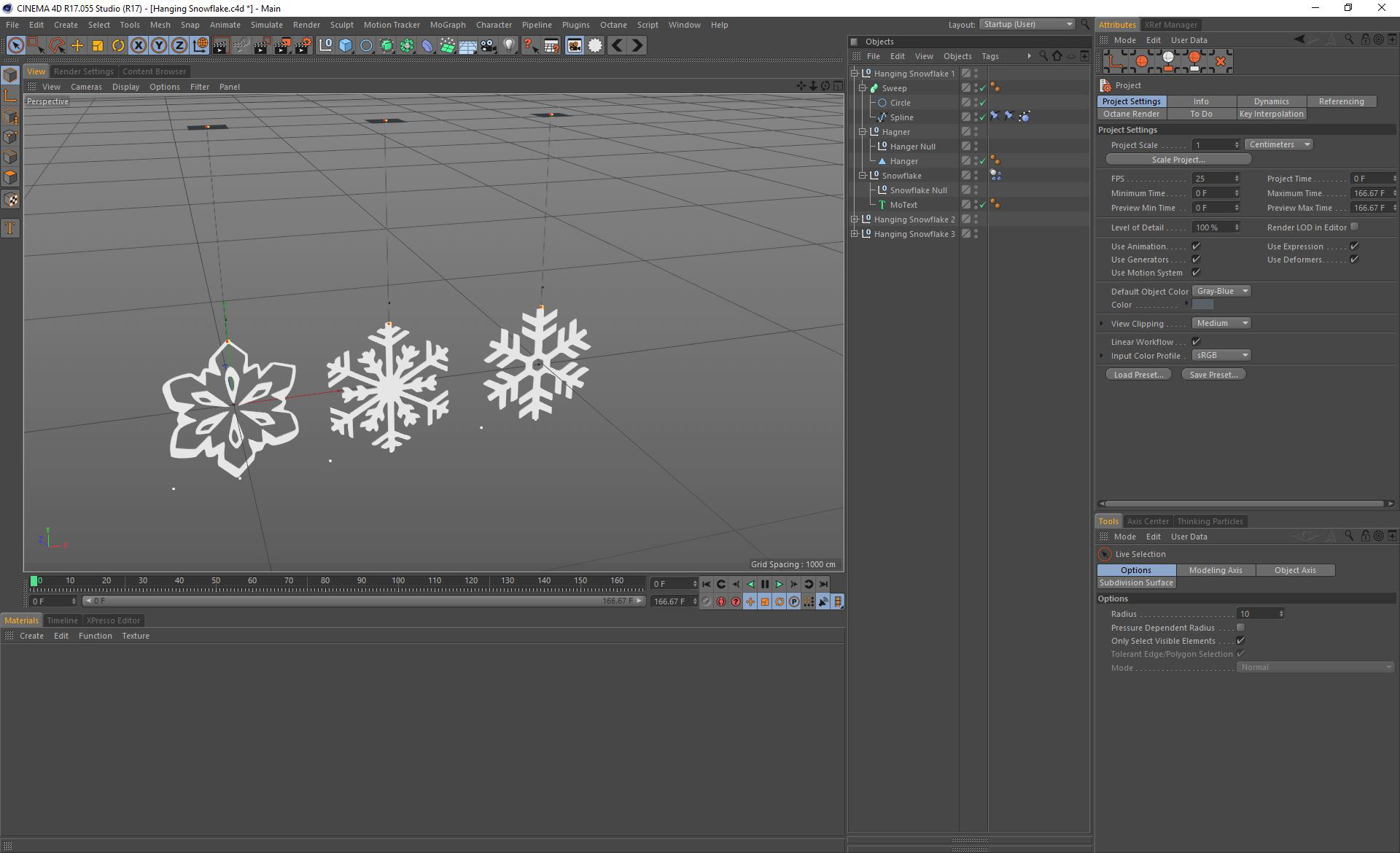Toggle the Z axis lock
The image size is (1400, 853).
(x=179, y=45)
